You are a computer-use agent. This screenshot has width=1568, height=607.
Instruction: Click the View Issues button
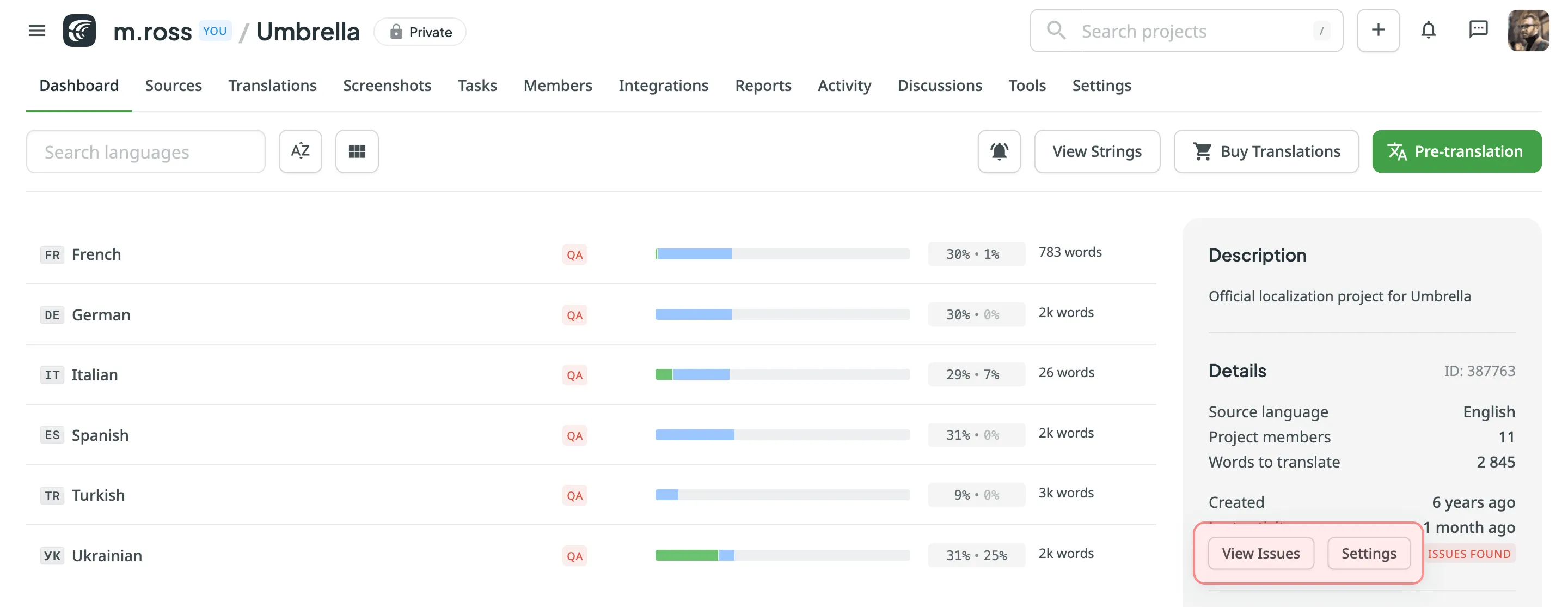click(1260, 554)
